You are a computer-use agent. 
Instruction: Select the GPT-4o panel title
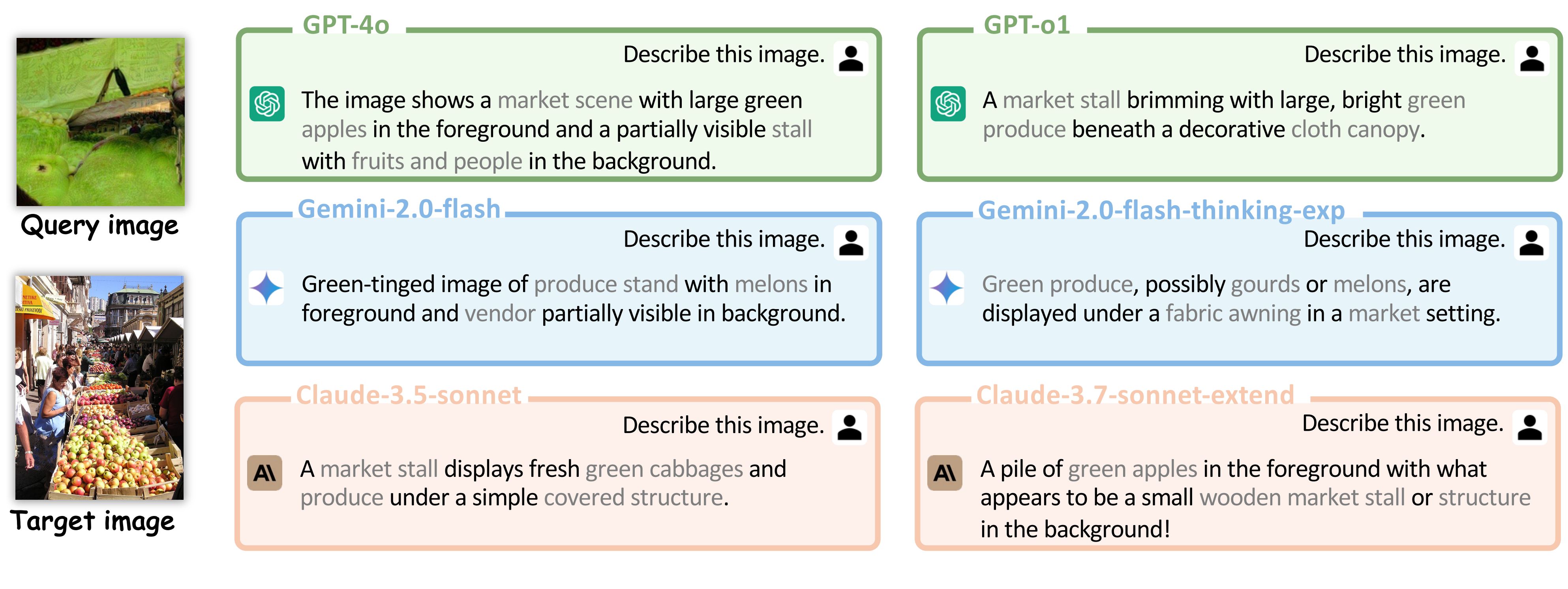click(346, 25)
